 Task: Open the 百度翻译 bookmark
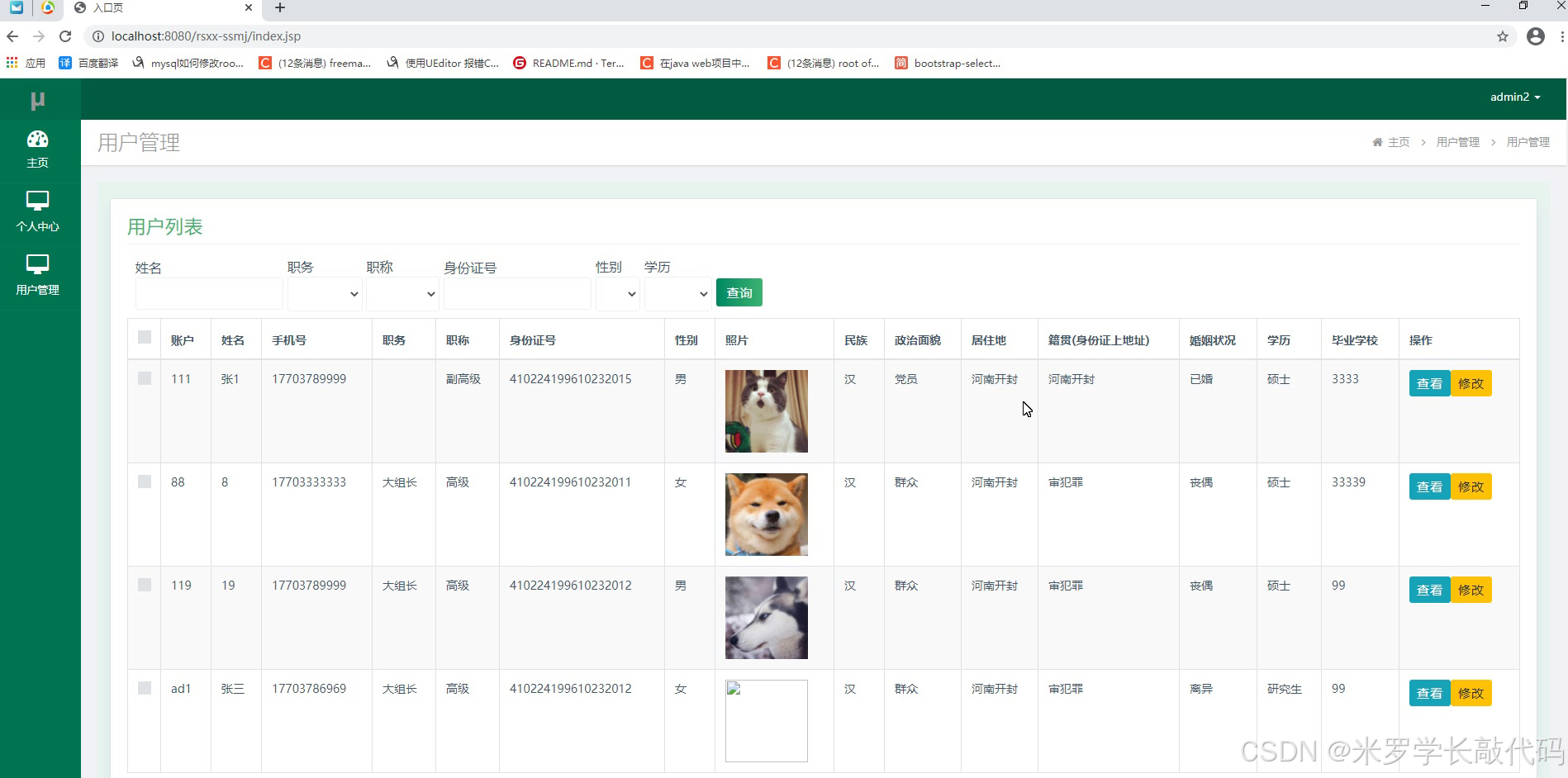click(x=91, y=63)
